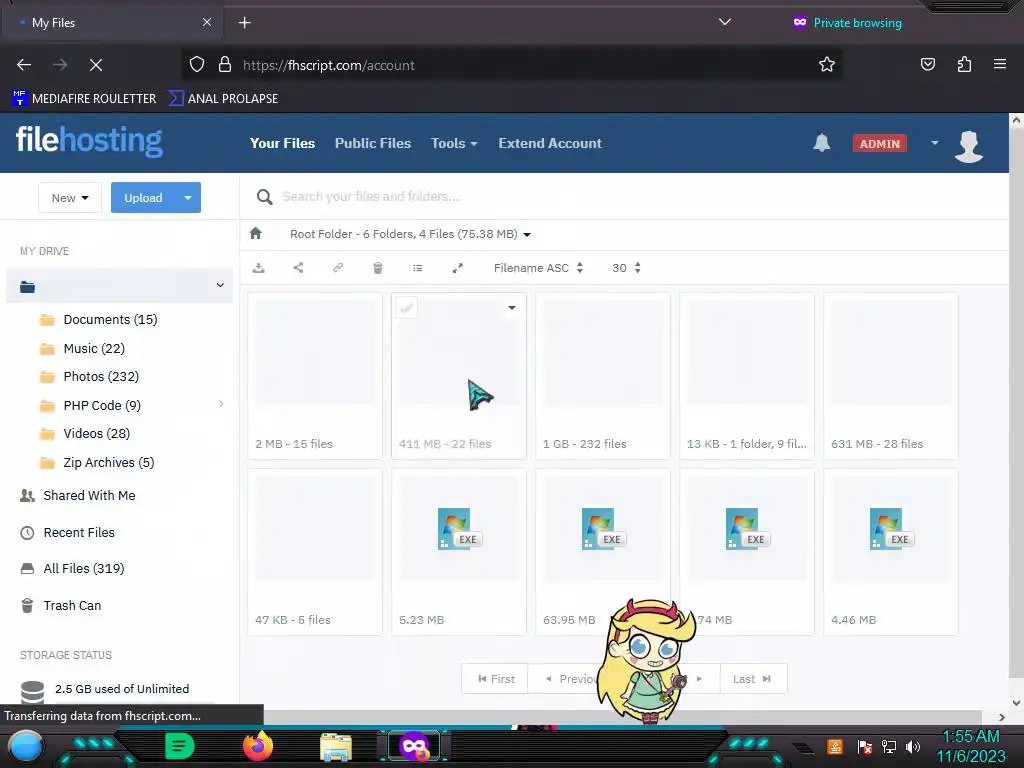
Task: Expand Root Folder breadcrumb dropdown
Action: click(527, 234)
